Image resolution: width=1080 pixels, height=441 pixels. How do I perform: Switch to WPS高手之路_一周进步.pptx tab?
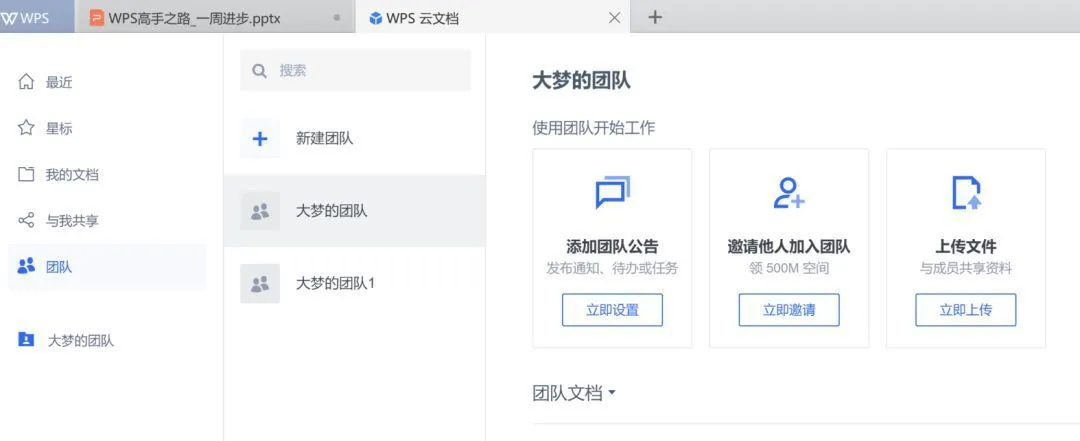click(x=215, y=17)
